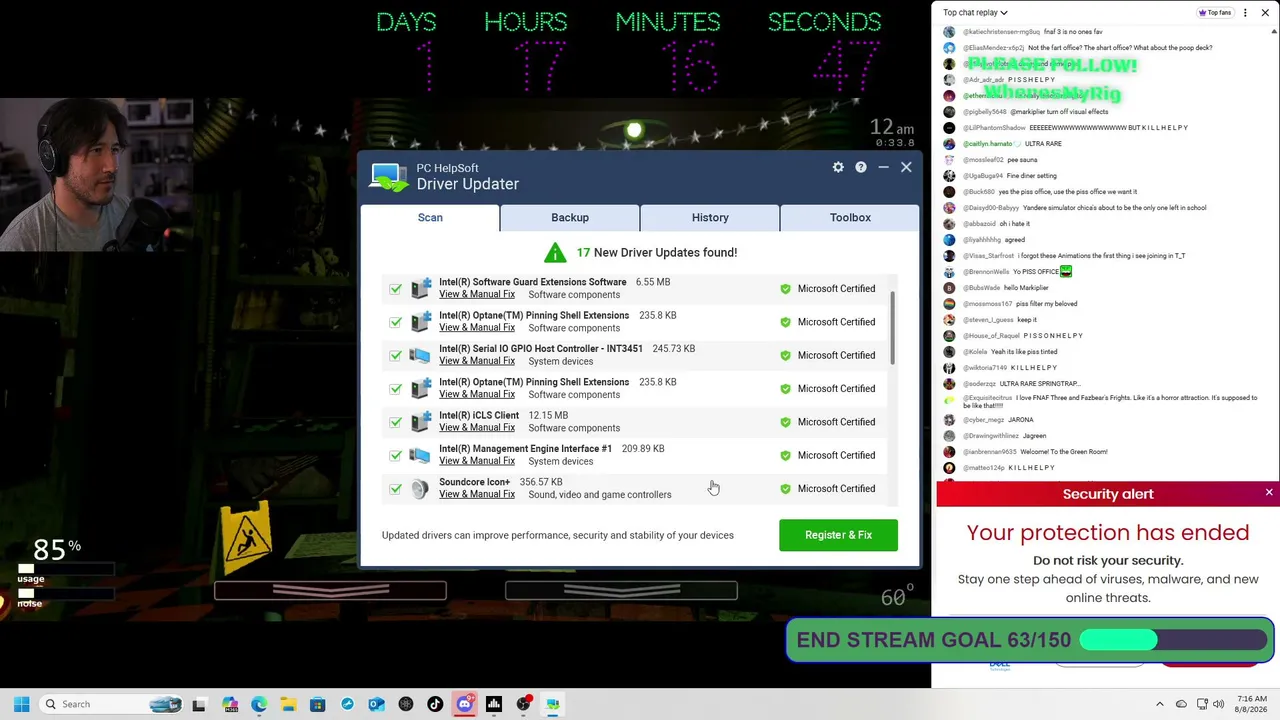Viewport: 1280px width, 720px height.
Task: Open View & Manual Fix for Software Guard Extensions
Action: (477, 294)
